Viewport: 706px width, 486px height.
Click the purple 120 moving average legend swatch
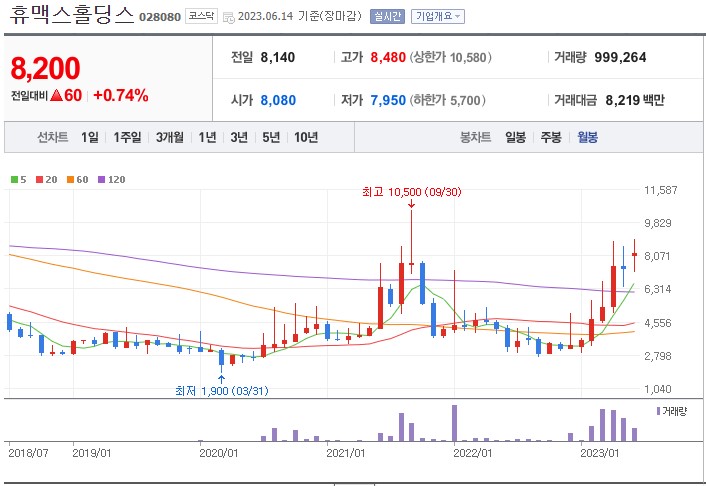[x=102, y=180]
